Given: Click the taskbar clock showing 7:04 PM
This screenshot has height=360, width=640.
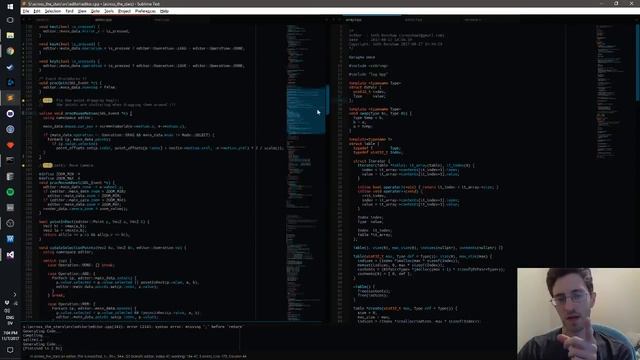Looking at the screenshot, I should click(x=10, y=336).
